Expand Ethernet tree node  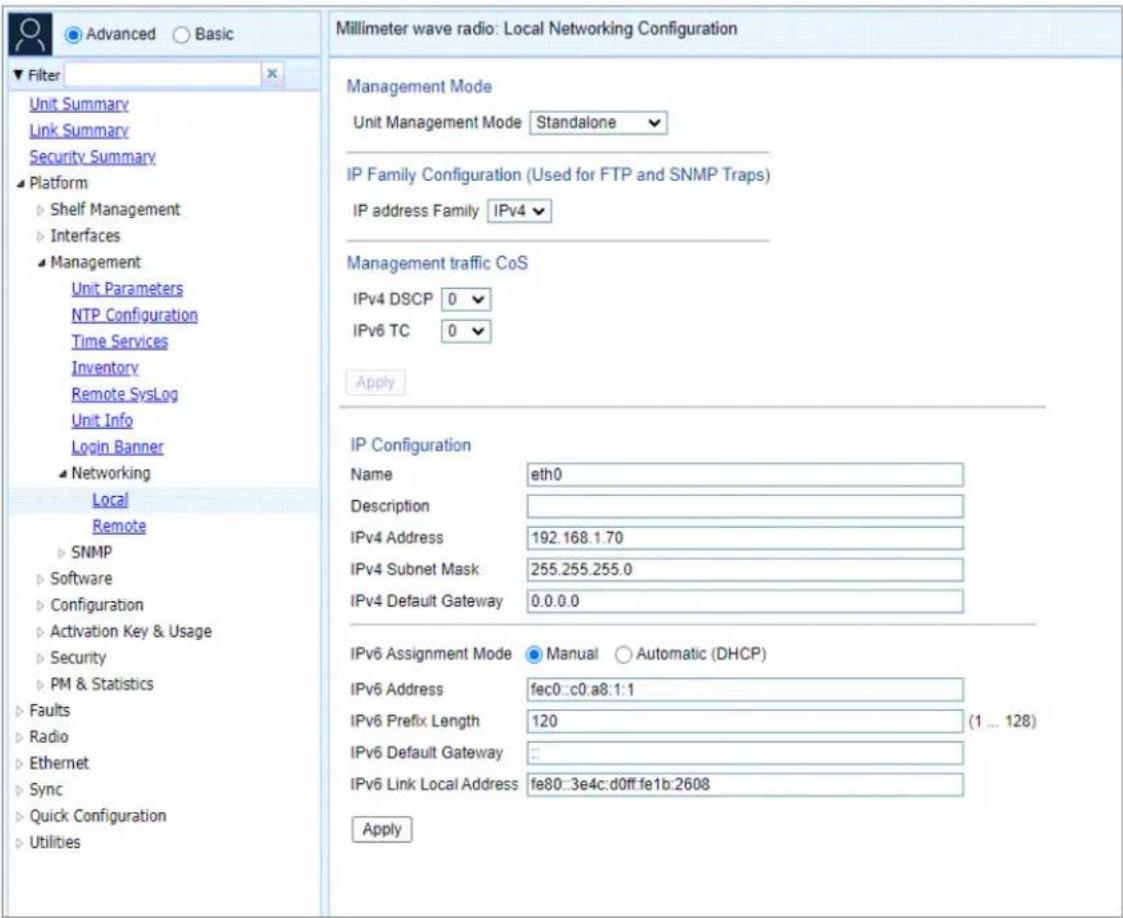click(19, 764)
